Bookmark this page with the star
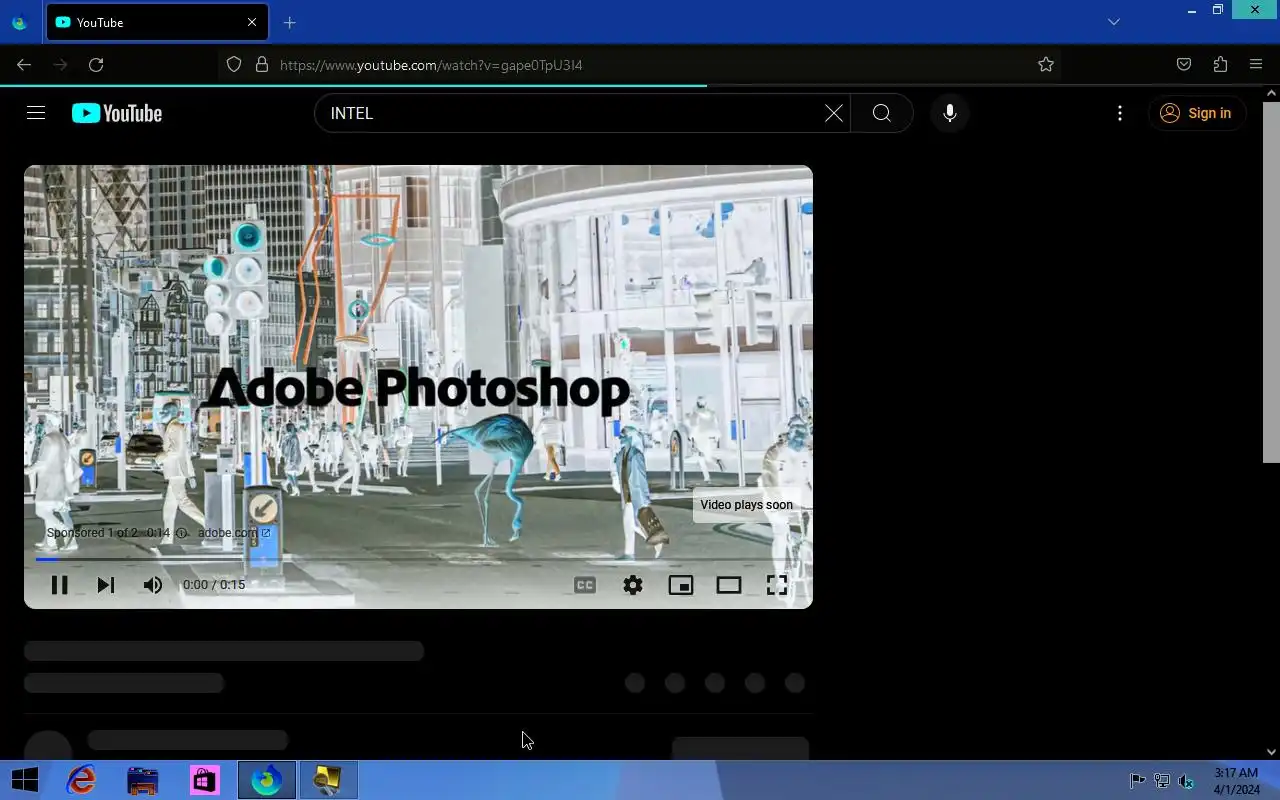1280x800 pixels. 1046,65
